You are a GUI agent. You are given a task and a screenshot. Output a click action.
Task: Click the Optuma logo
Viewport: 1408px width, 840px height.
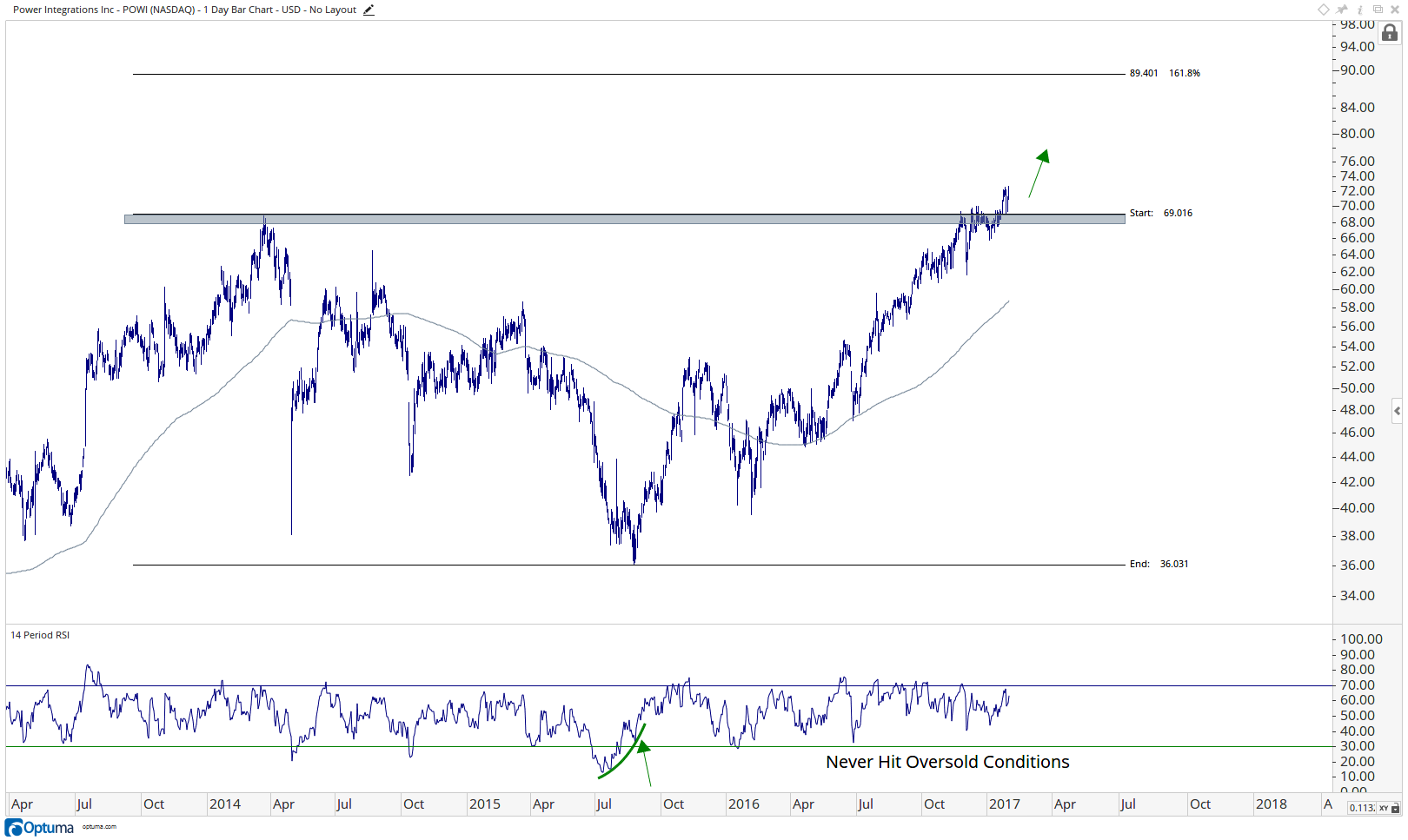point(40,828)
